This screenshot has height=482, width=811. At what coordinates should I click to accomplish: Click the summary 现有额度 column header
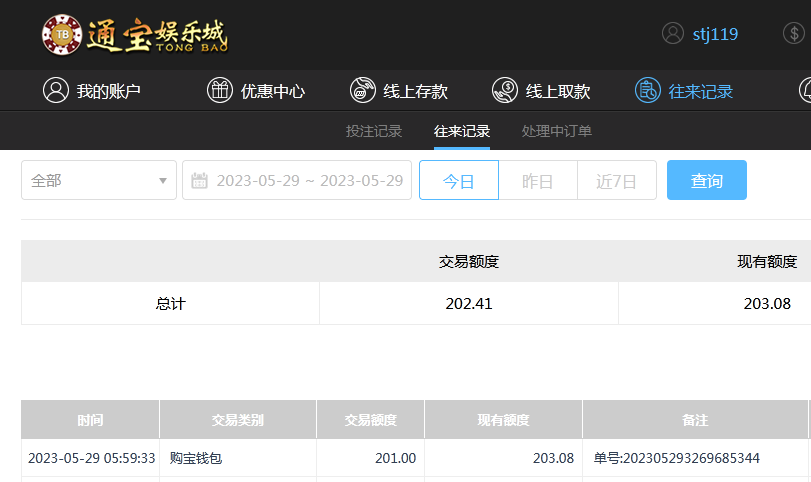click(x=767, y=262)
